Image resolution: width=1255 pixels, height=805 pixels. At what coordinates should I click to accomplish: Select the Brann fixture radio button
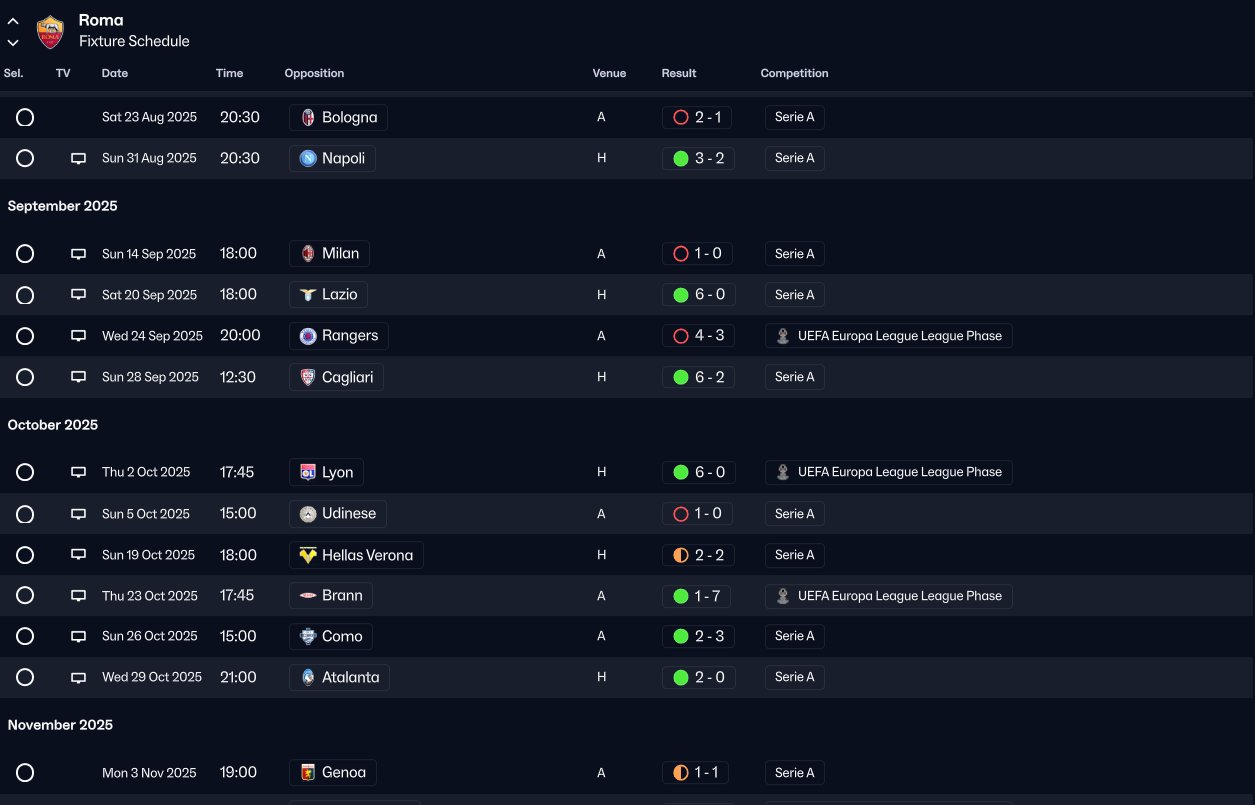[25, 596]
